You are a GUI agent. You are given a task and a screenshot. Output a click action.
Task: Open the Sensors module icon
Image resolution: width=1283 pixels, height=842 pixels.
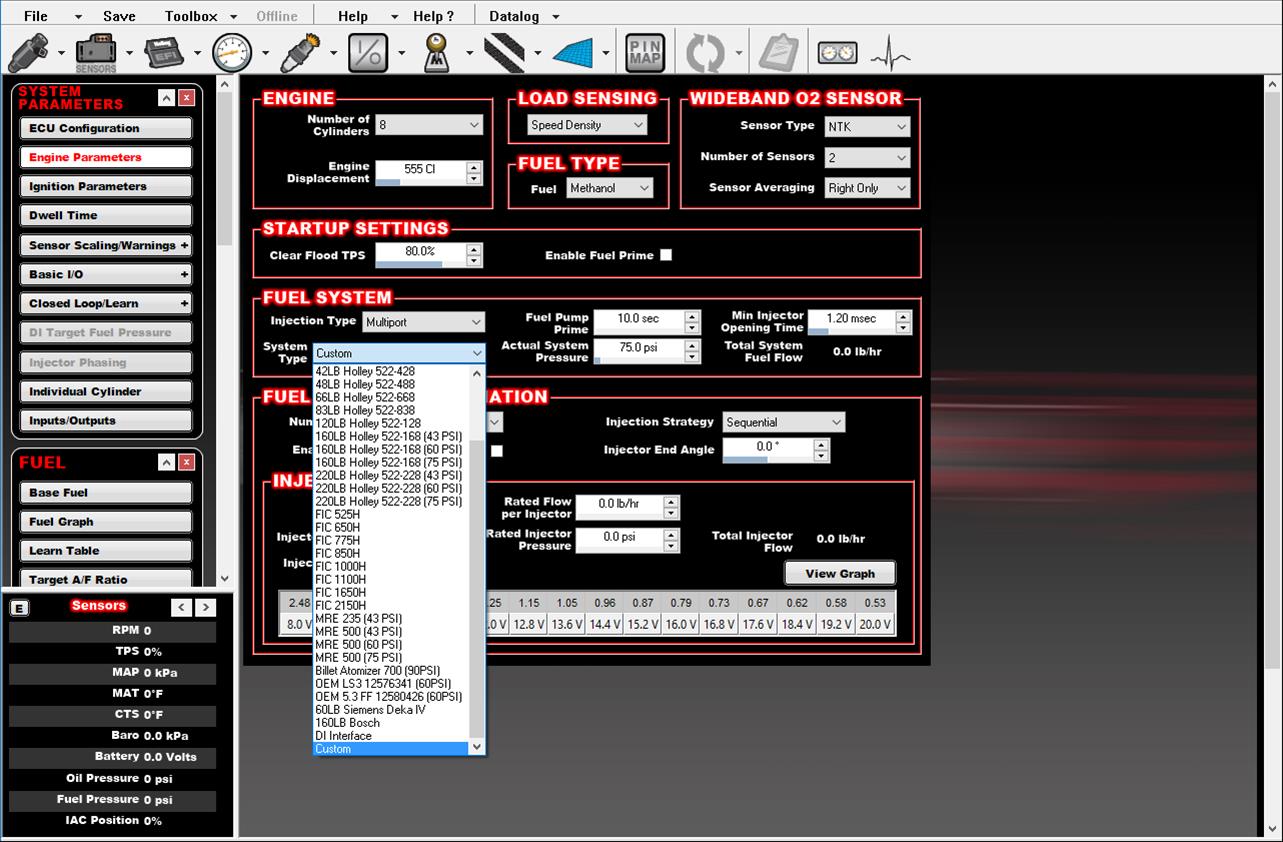pos(96,52)
